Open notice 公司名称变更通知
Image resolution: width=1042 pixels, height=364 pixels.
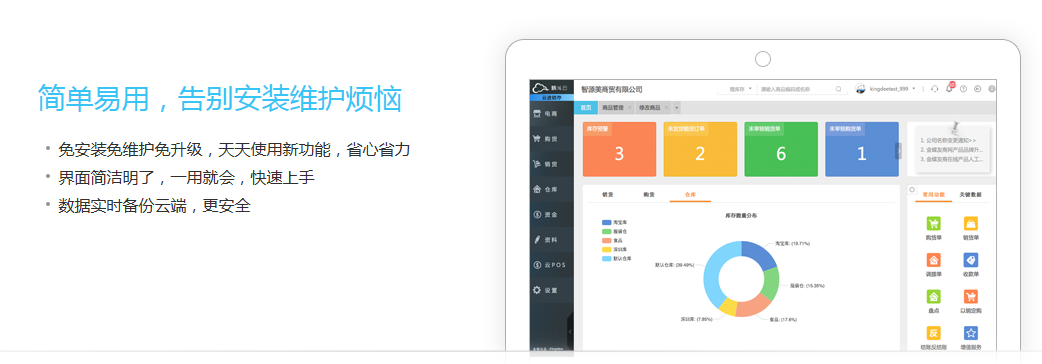tap(948, 141)
